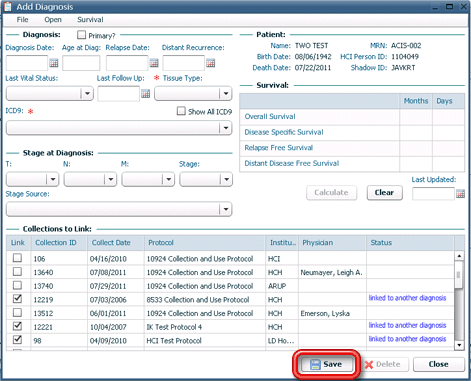Sort by Collect Date column header

pos(116,243)
